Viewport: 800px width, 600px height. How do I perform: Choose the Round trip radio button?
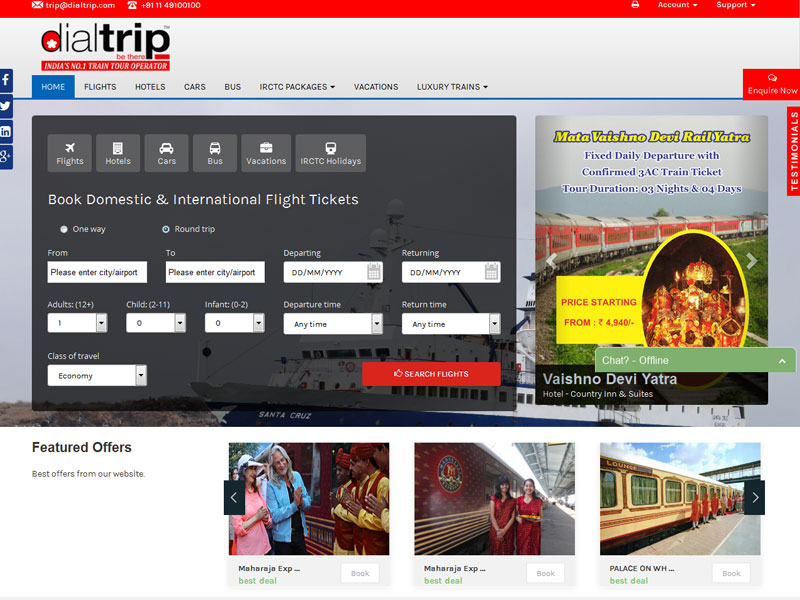click(x=166, y=229)
